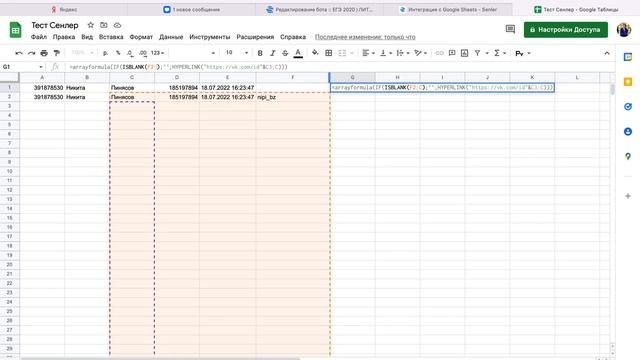
Task: Open Tasks in the side panel
Action: [x=628, y=107]
